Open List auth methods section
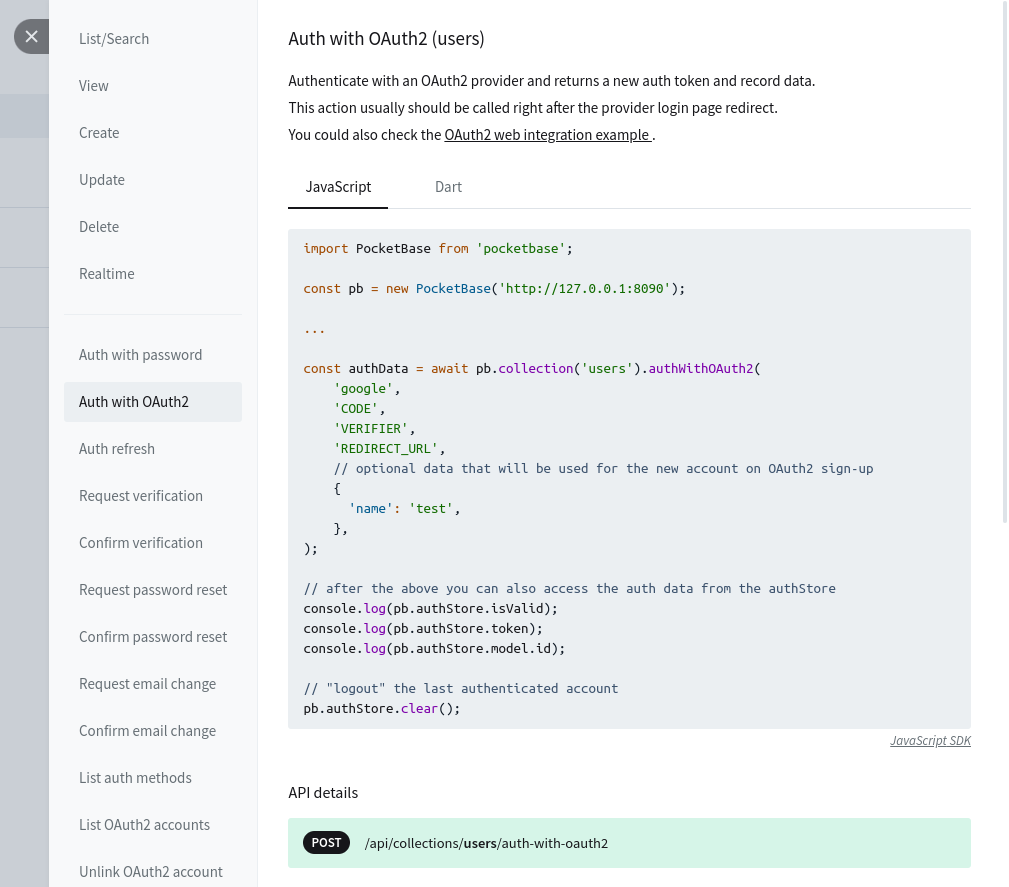Image resolution: width=1009 pixels, height=887 pixels. tap(135, 778)
